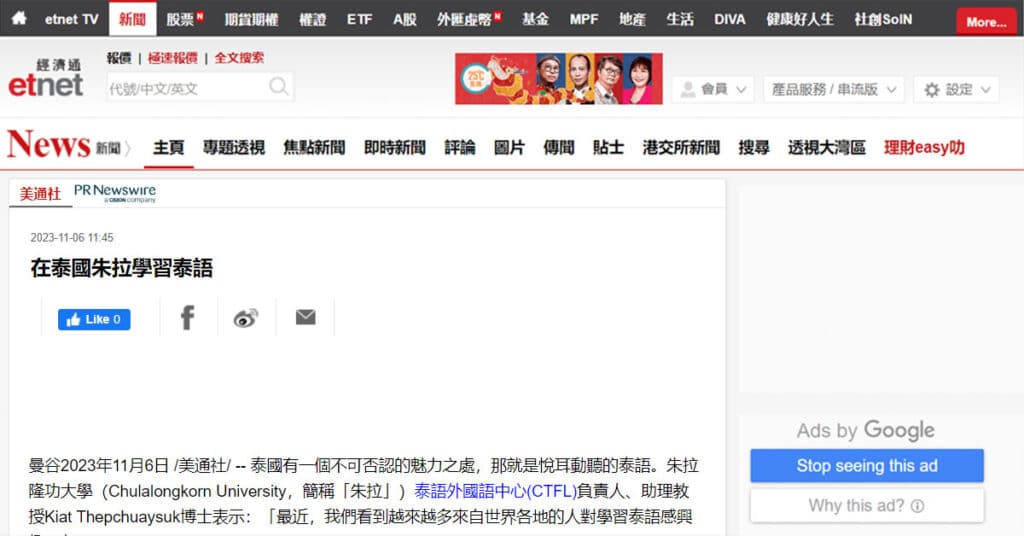Click the timestamp 2023-11-06 11:45
Image resolution: width=1024 pixels, height=536 pixels.
72,238
